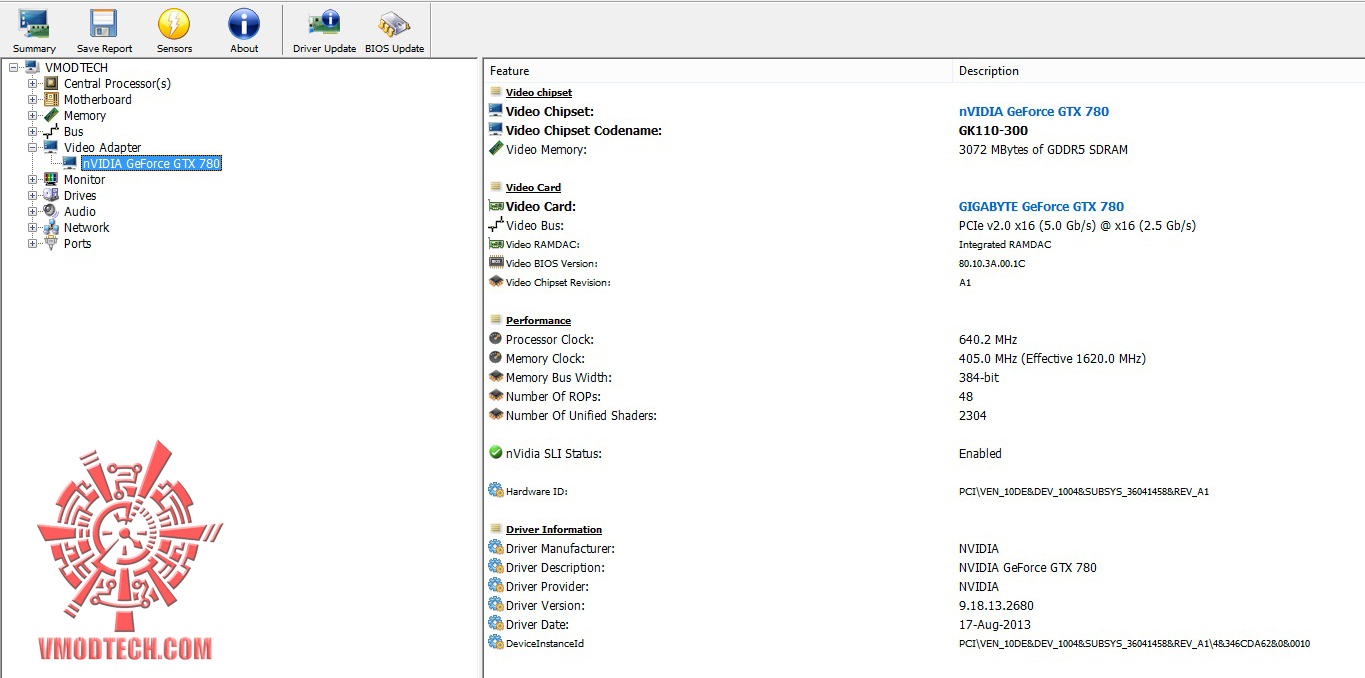Click the Video Adapter monitor icon
This screenshot has width=1365, height=678.
click(51, 147)
